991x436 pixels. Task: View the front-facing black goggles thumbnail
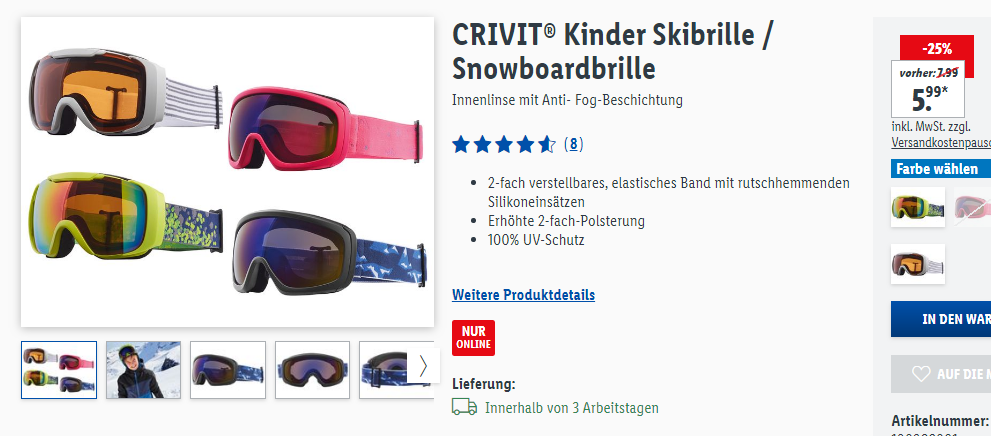pyautogui.click(x=313, y=370)
